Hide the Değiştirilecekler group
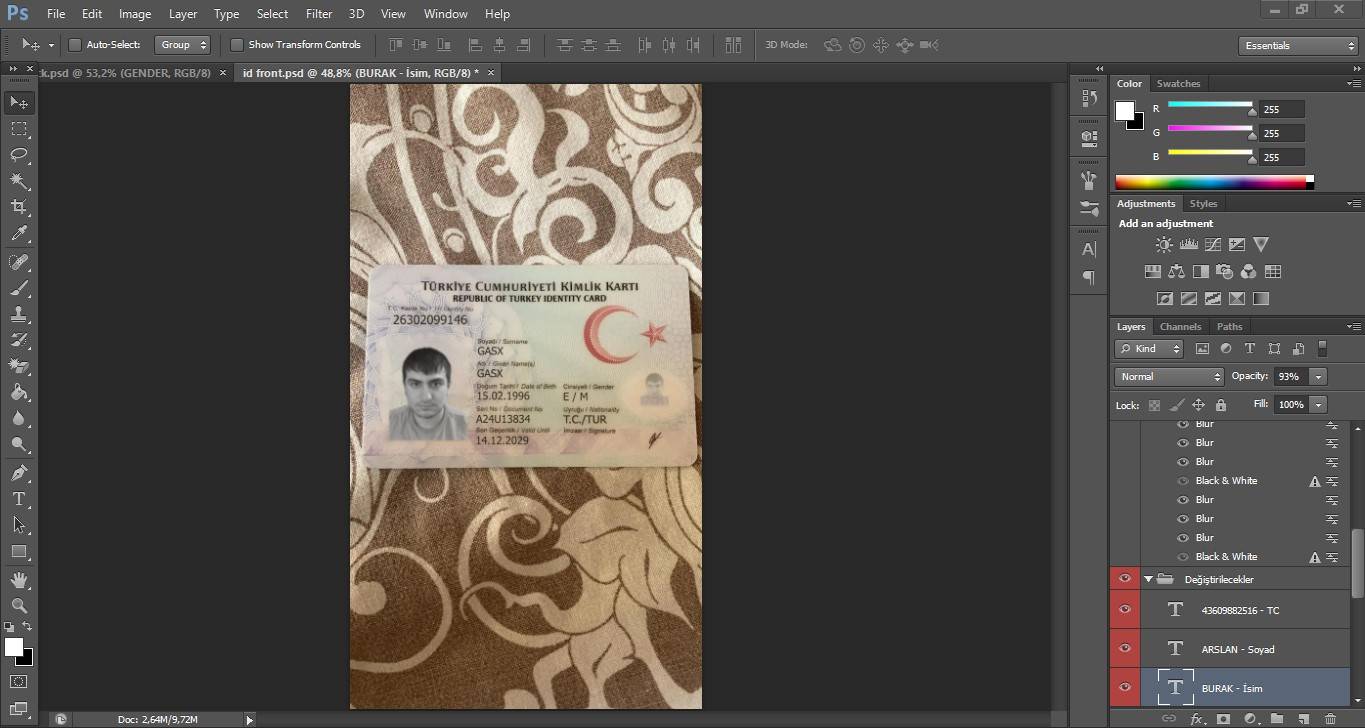 (x=1125, y=579)
